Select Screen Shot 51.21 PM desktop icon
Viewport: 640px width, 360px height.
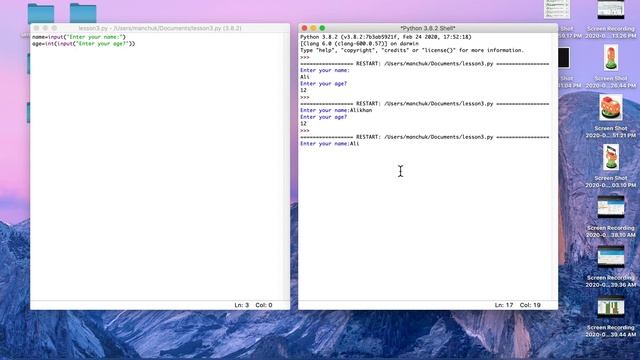pos(611,107)
